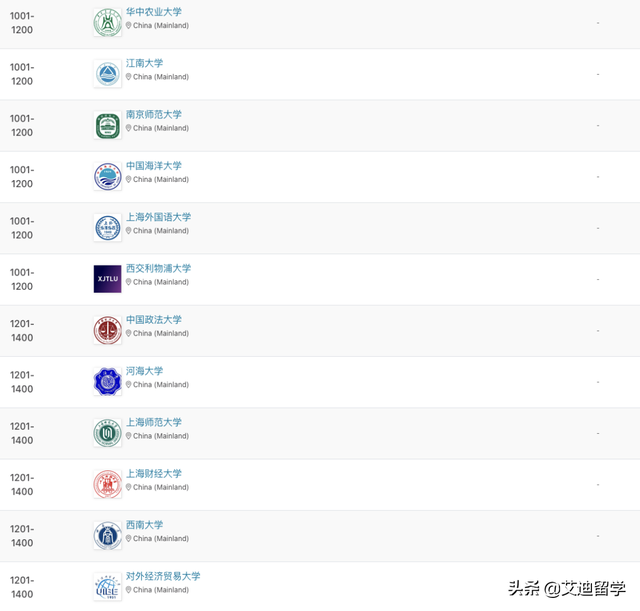The image size is (640, 611).
Task: Open the 上海财经大学 university link
Action: 153,473
